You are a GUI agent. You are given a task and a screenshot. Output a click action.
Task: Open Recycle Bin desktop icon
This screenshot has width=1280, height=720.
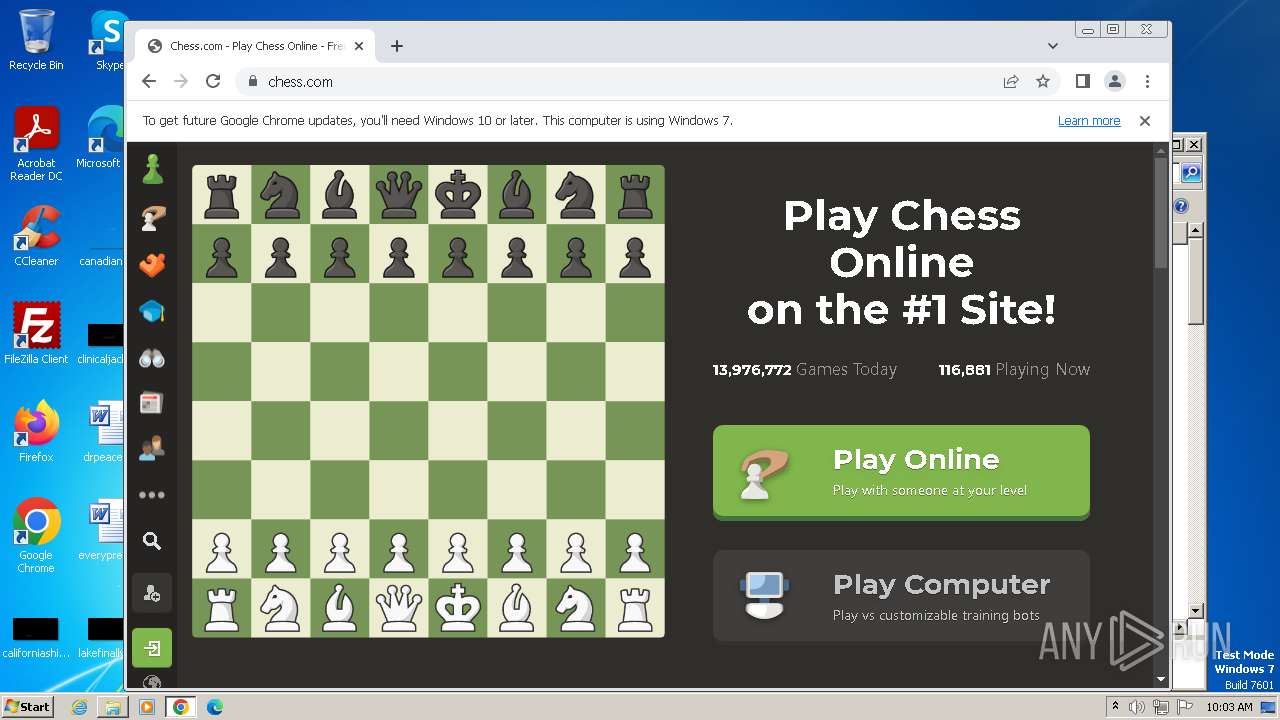36,40
